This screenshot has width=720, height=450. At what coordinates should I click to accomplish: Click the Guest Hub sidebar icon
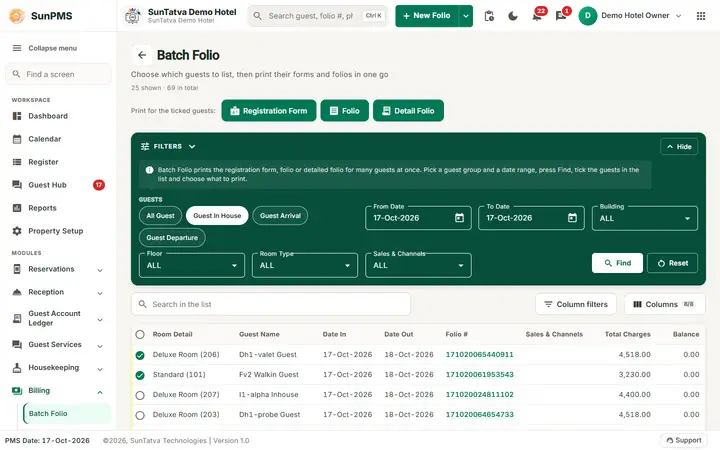17,185
